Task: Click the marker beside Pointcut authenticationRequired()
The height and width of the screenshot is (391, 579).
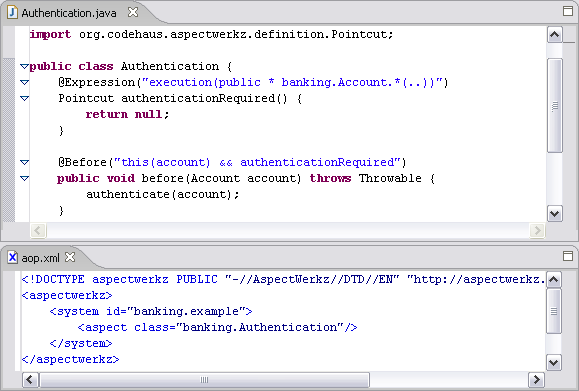Action: click(24, 98)
